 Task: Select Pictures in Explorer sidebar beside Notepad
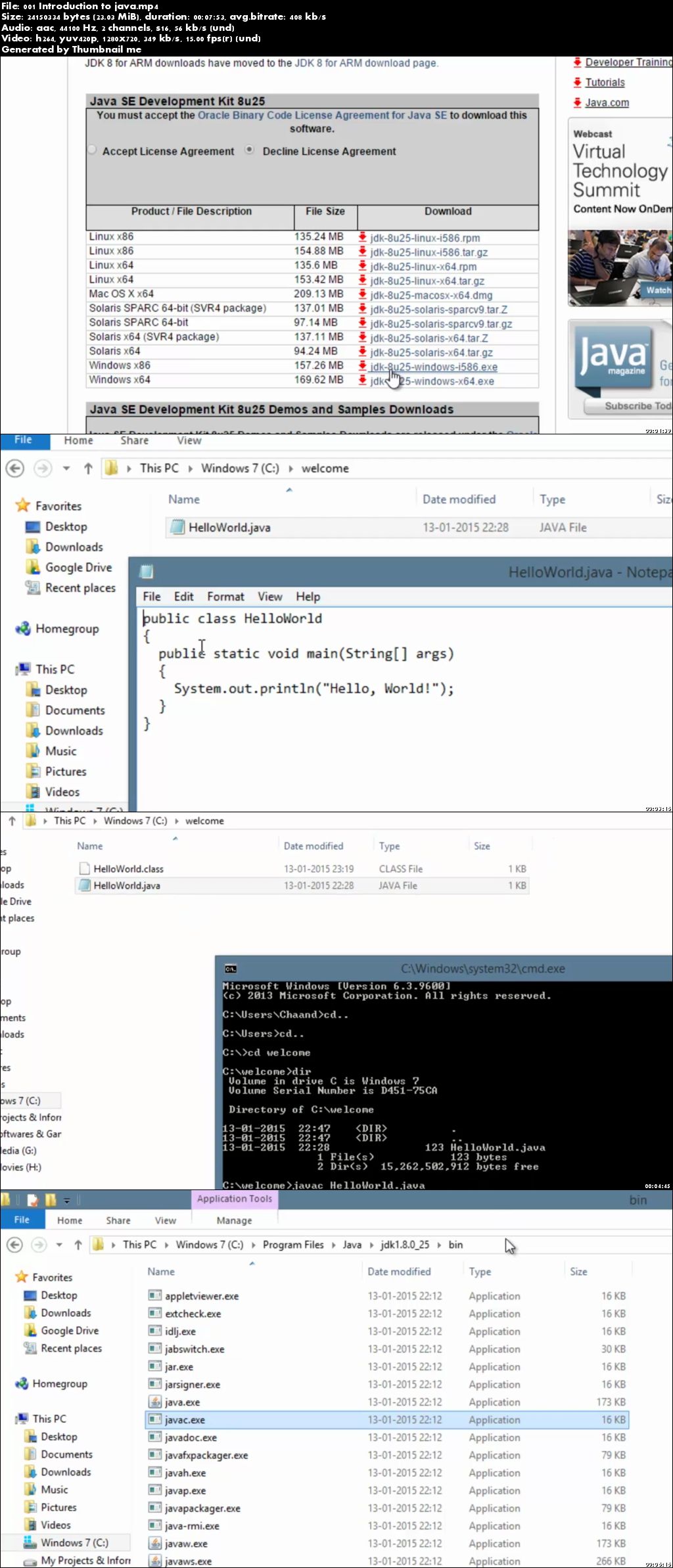pos(66,771)
